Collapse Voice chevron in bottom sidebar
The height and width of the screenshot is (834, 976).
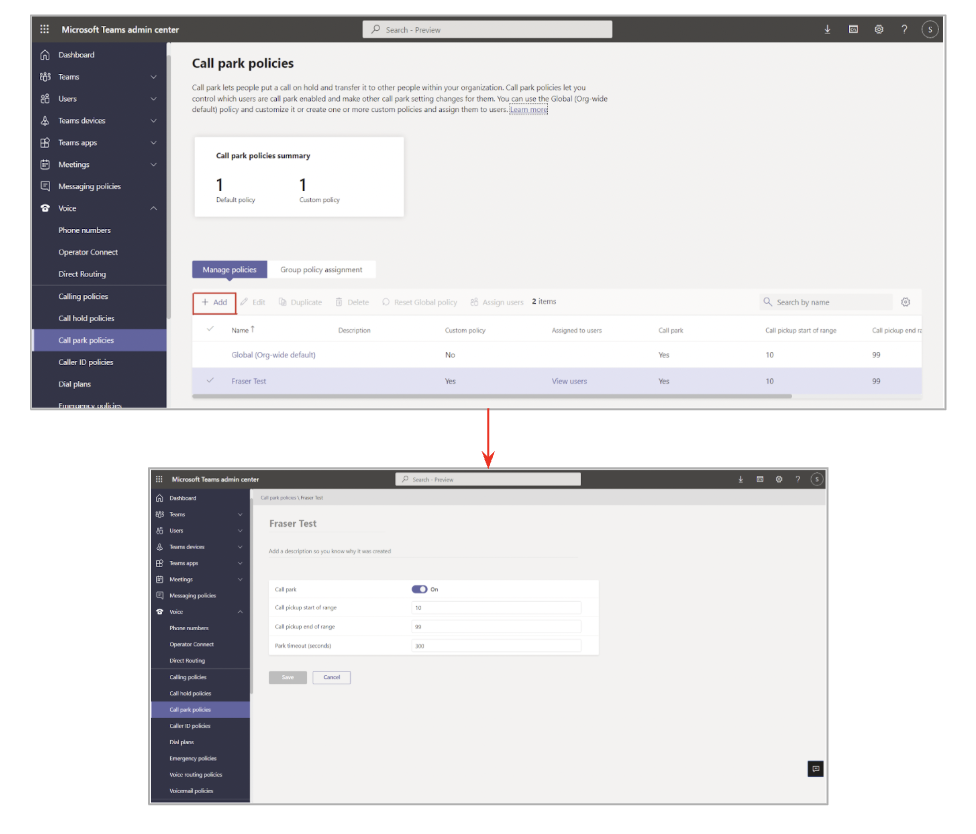click(240, 612)
